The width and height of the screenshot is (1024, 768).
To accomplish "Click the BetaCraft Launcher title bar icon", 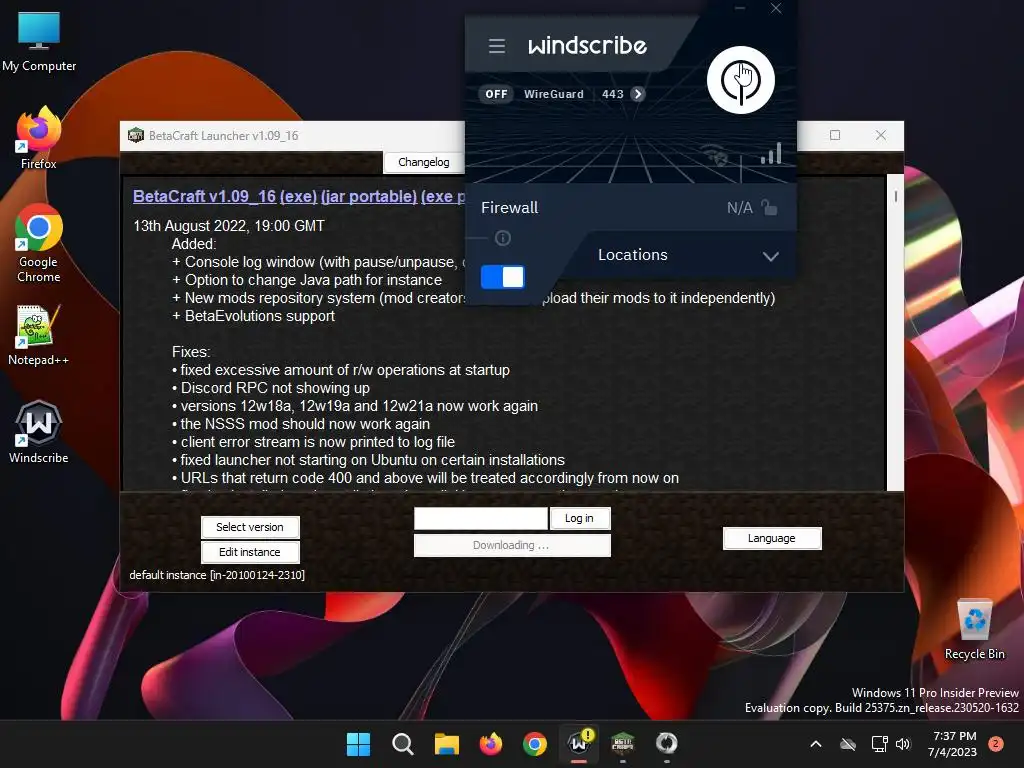I will 136,135.
